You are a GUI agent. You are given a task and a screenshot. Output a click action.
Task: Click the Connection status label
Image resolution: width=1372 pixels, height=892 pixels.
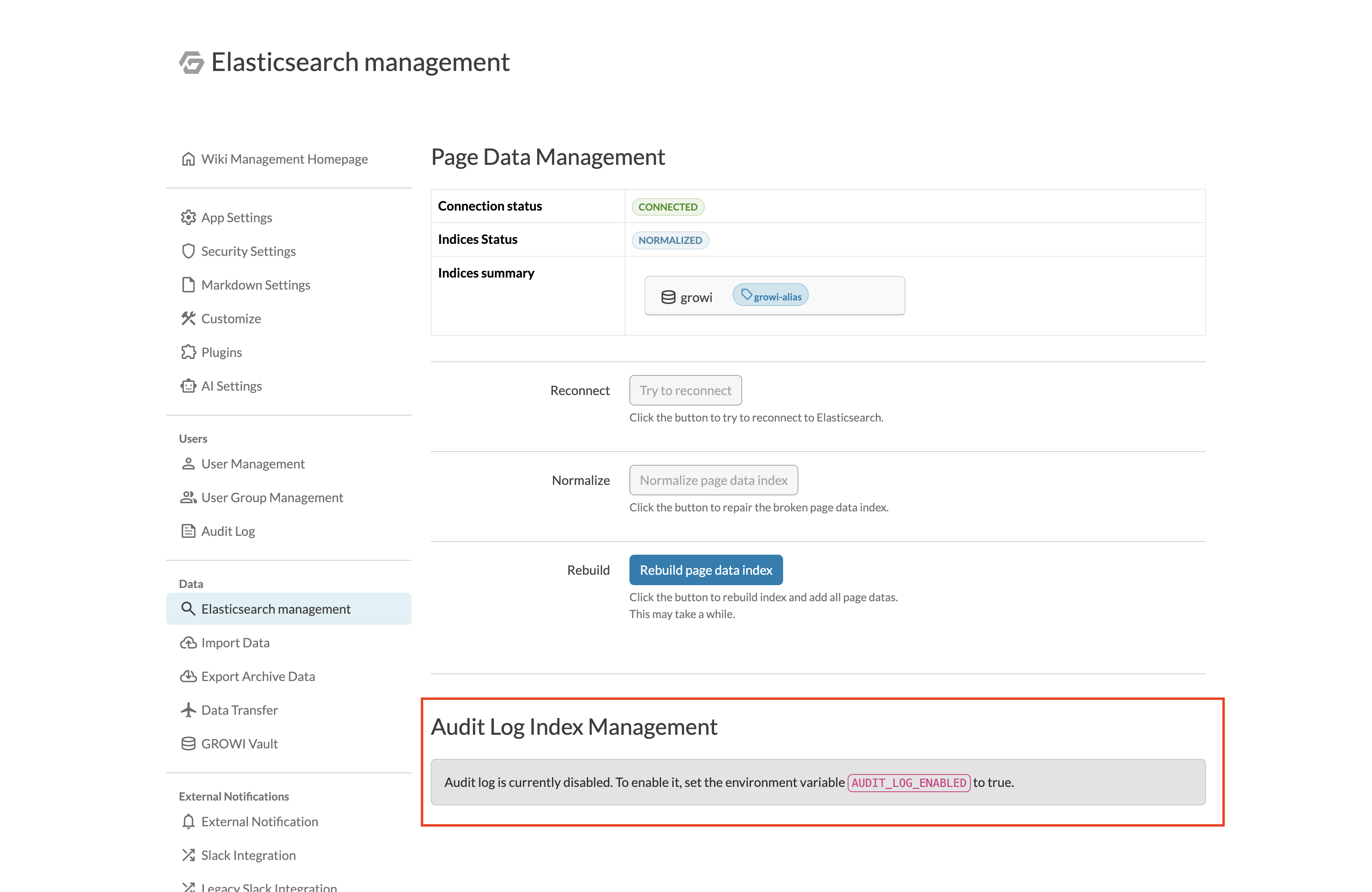pyautogui.click(x=490, y=206)
